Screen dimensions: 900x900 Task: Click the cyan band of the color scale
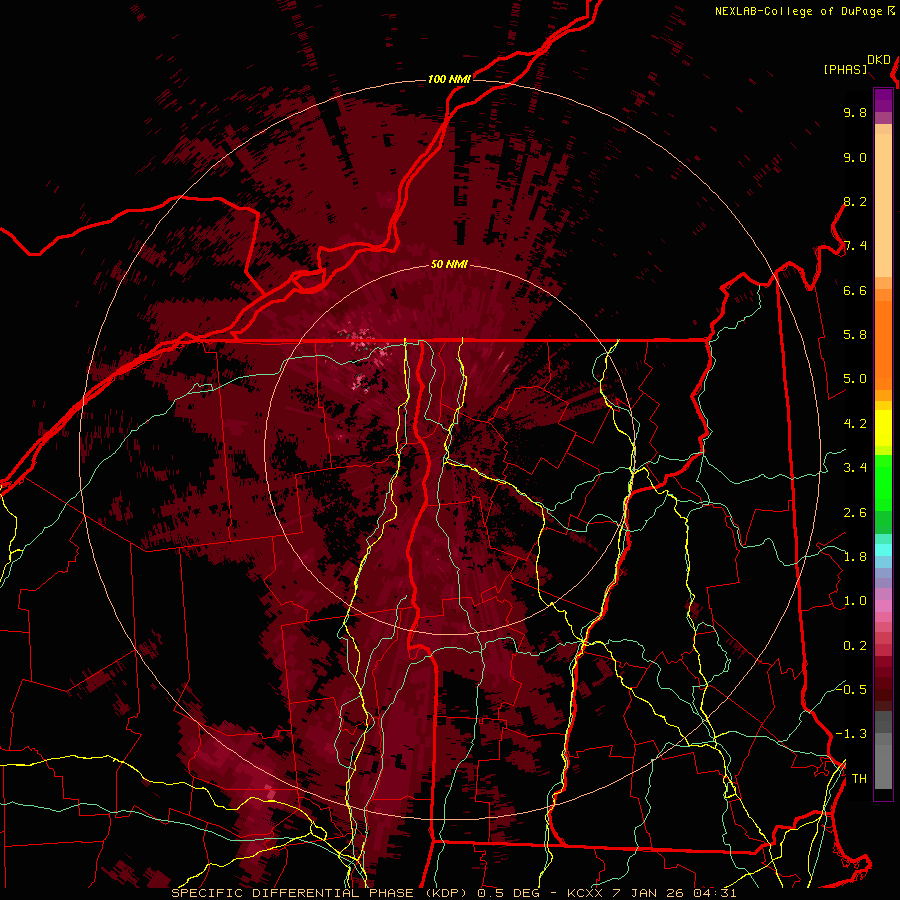click(883, 550)
